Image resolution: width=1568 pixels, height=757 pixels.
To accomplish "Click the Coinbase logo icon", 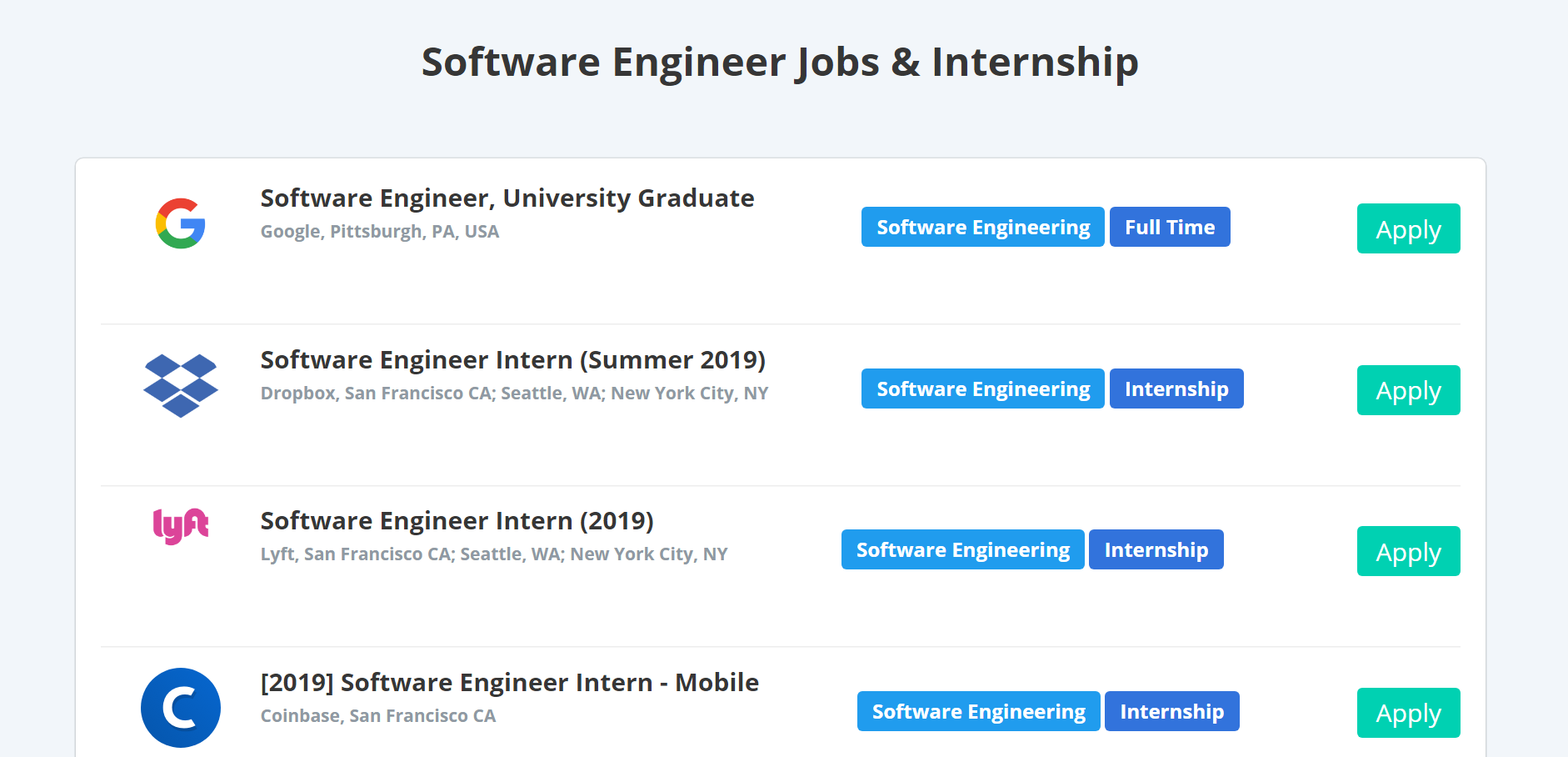I will (180, 708).
